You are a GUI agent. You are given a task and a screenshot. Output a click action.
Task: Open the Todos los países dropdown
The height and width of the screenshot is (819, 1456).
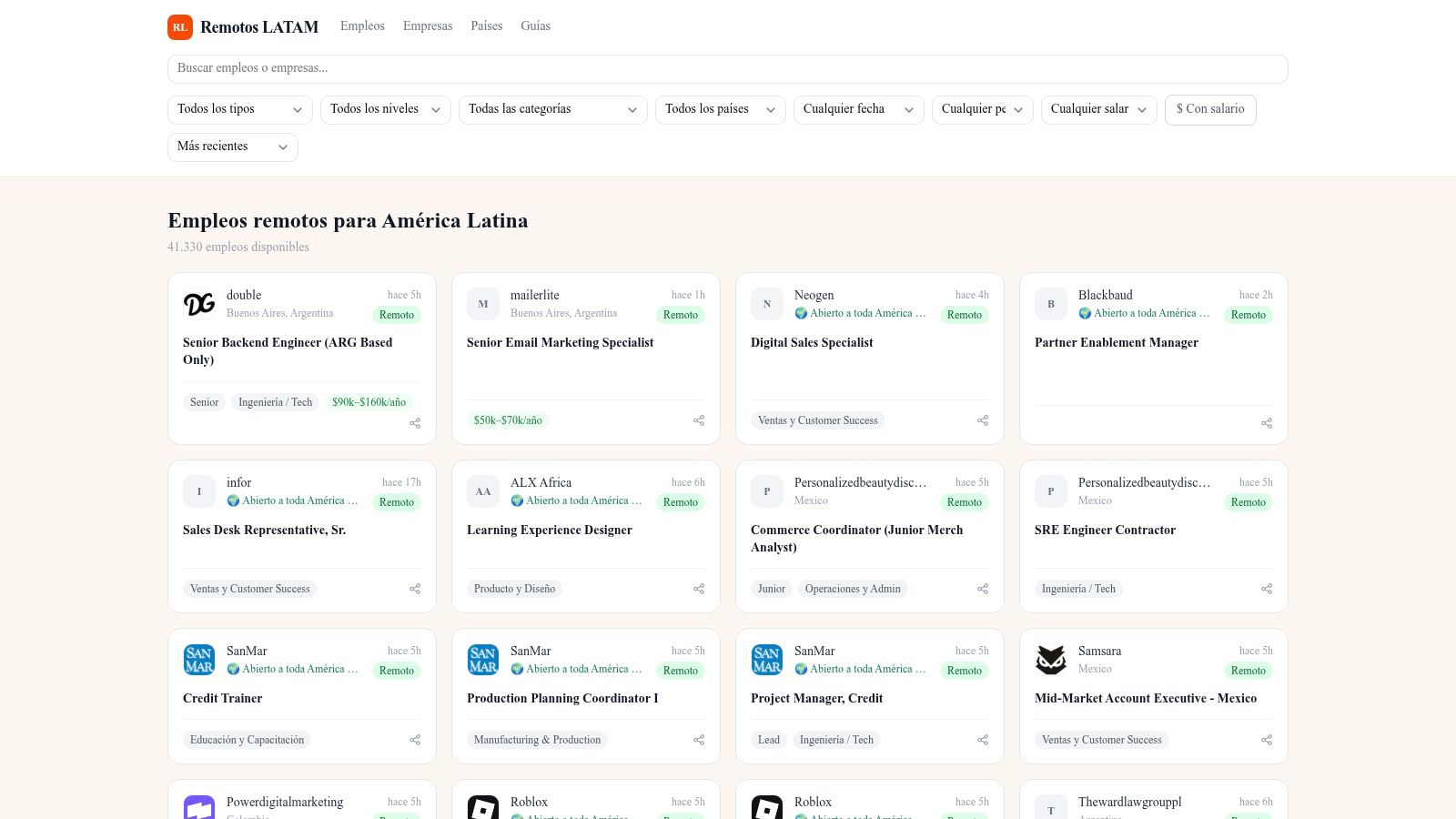coord(721,109)
